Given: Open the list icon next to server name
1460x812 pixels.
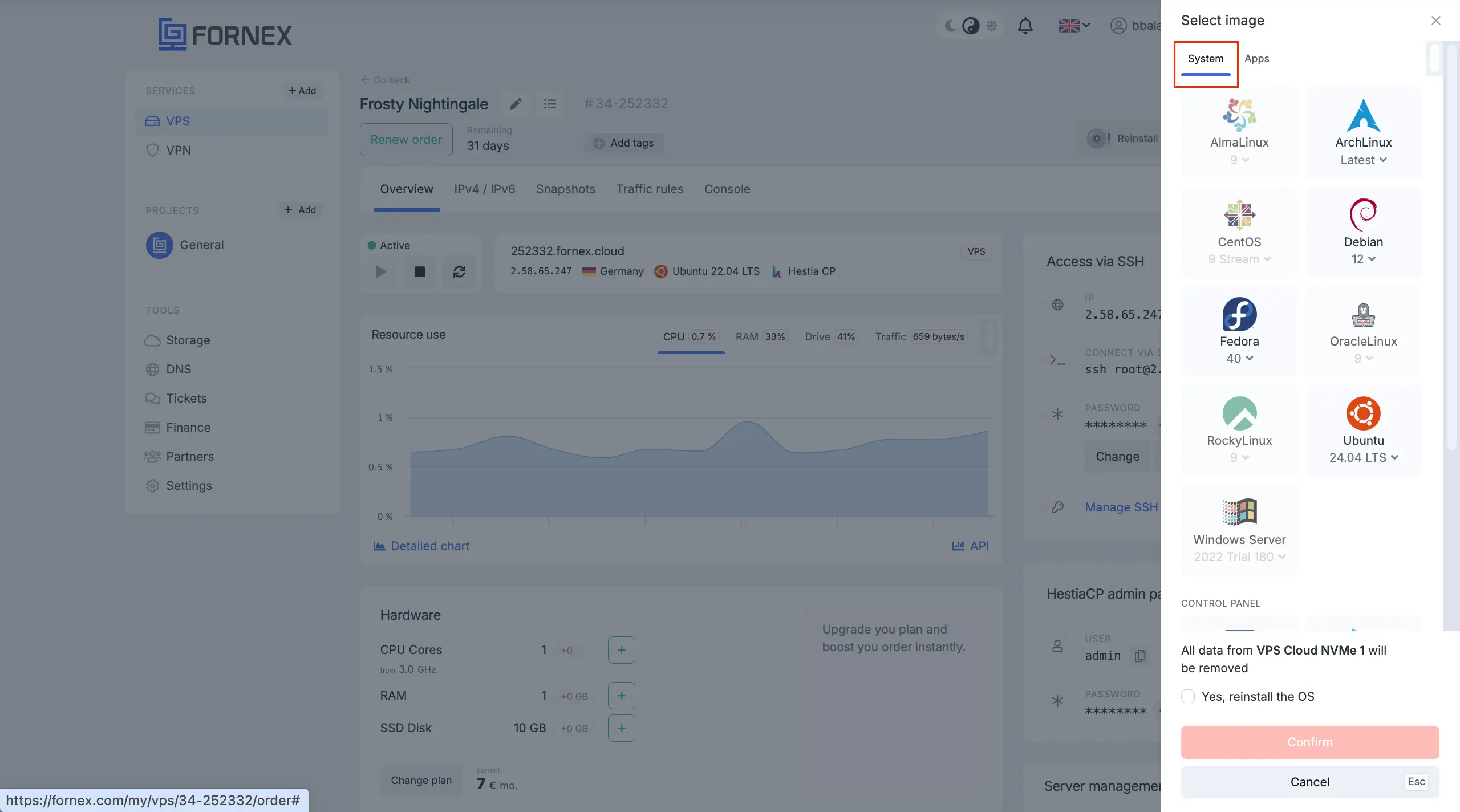Looking at the screenshot, I should coord(550,104).
